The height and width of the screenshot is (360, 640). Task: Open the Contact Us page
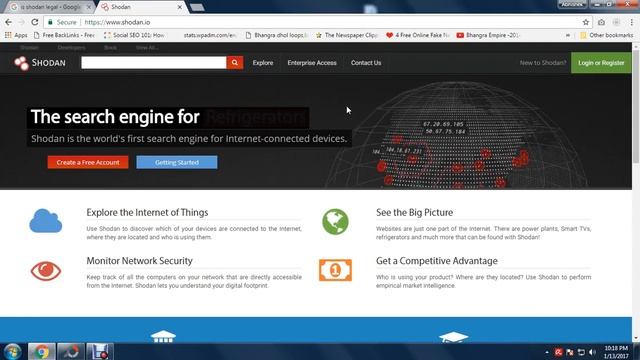(x=366, y=63)
